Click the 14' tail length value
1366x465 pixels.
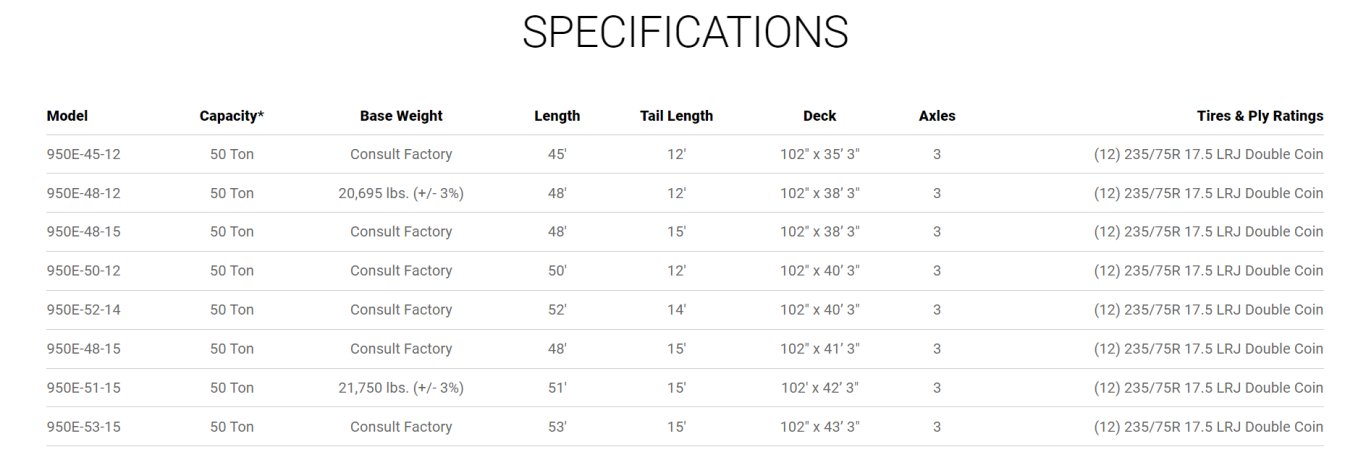[676, 310]
